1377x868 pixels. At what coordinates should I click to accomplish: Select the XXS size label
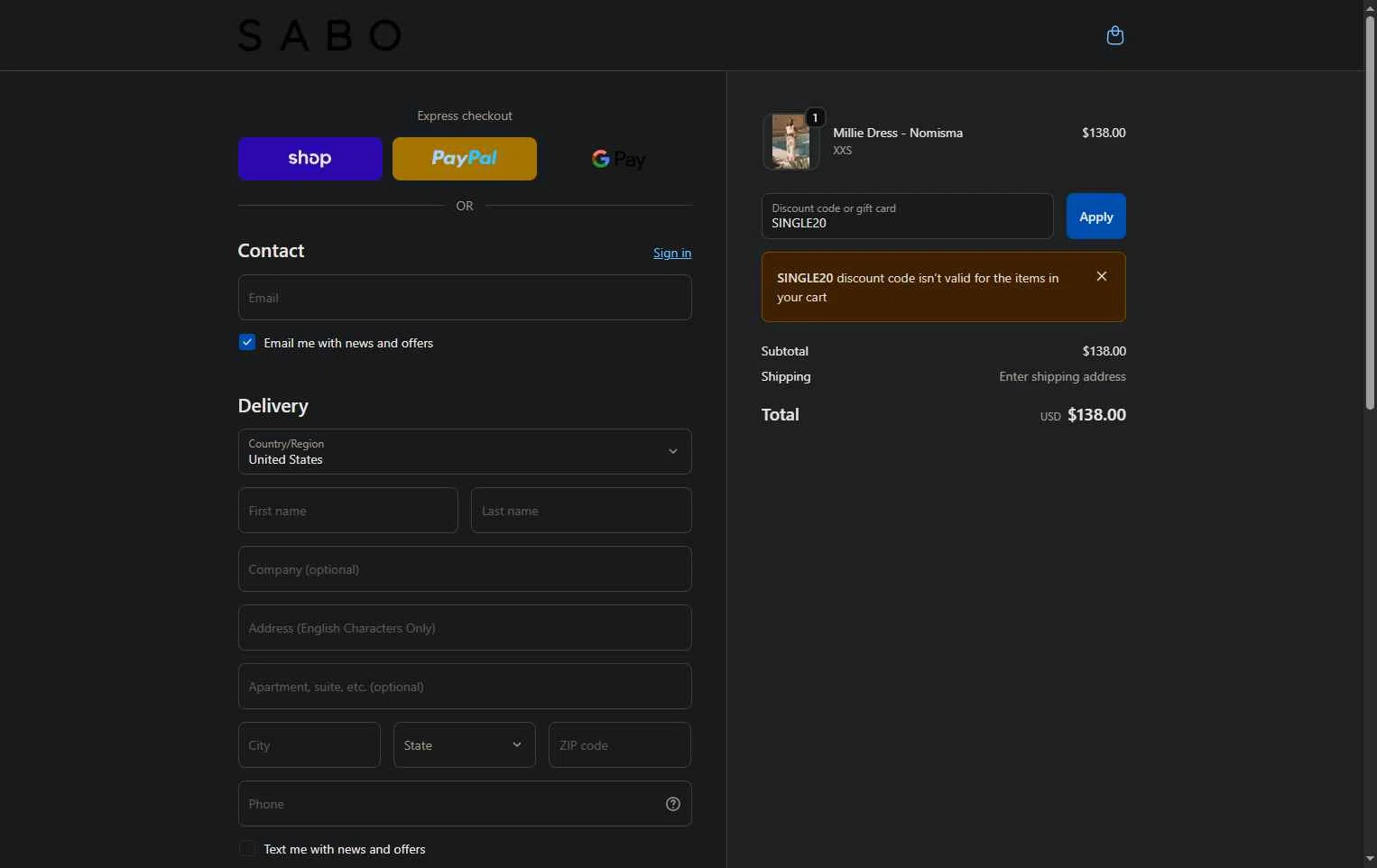point(843,151)
